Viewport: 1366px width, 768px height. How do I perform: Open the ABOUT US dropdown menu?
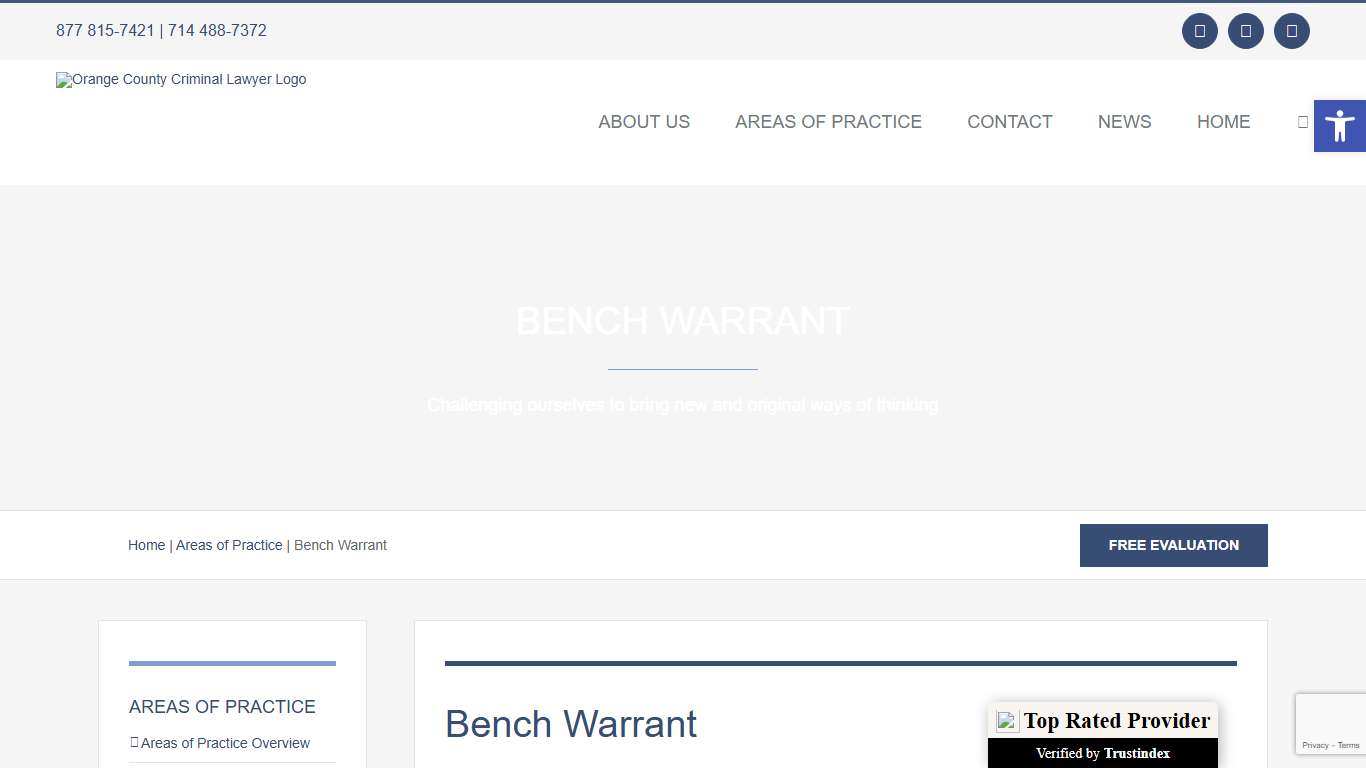click(644, 121)
